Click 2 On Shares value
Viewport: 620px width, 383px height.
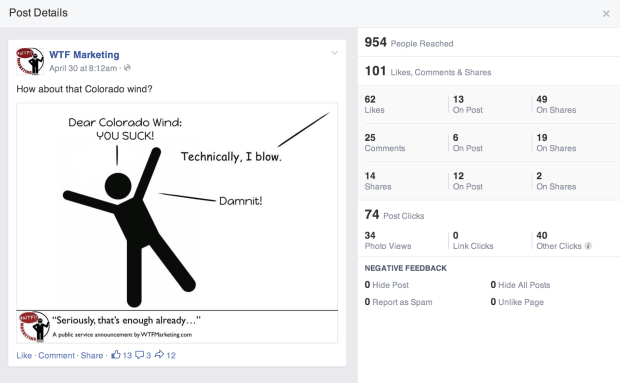[556, 181]
